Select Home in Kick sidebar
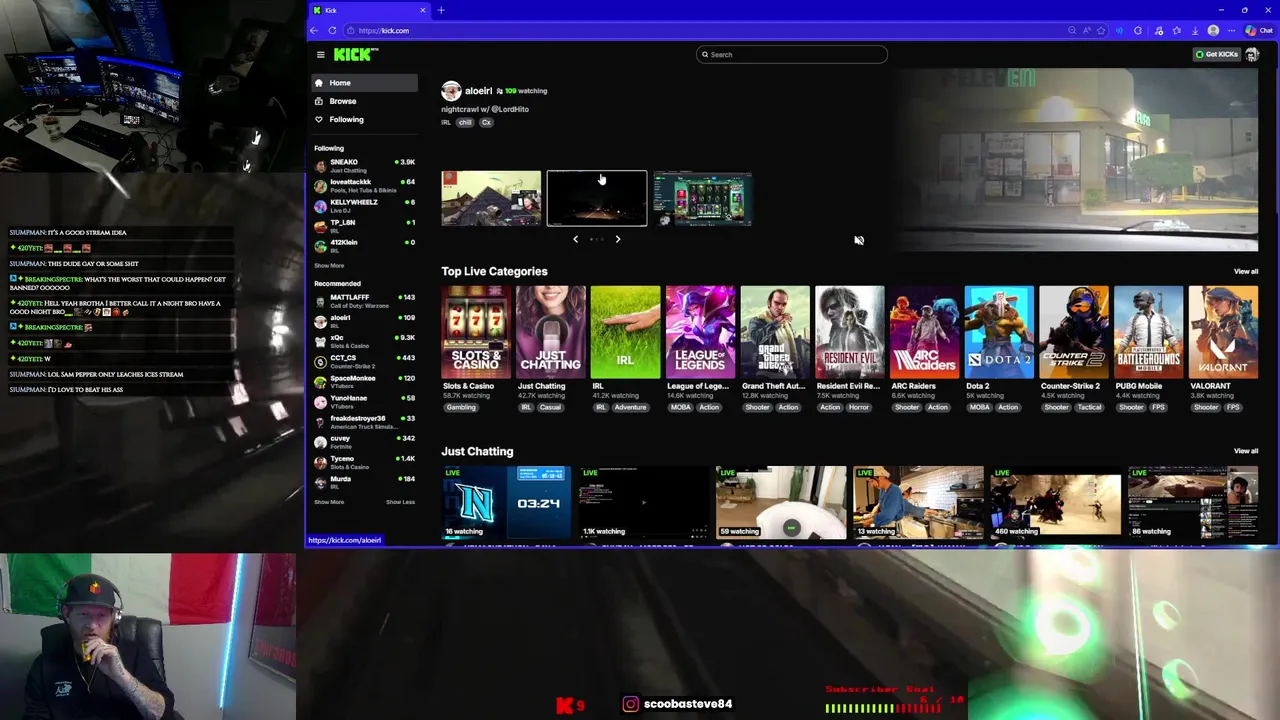This screenshot has height=720, width=1280. point(364,83)
